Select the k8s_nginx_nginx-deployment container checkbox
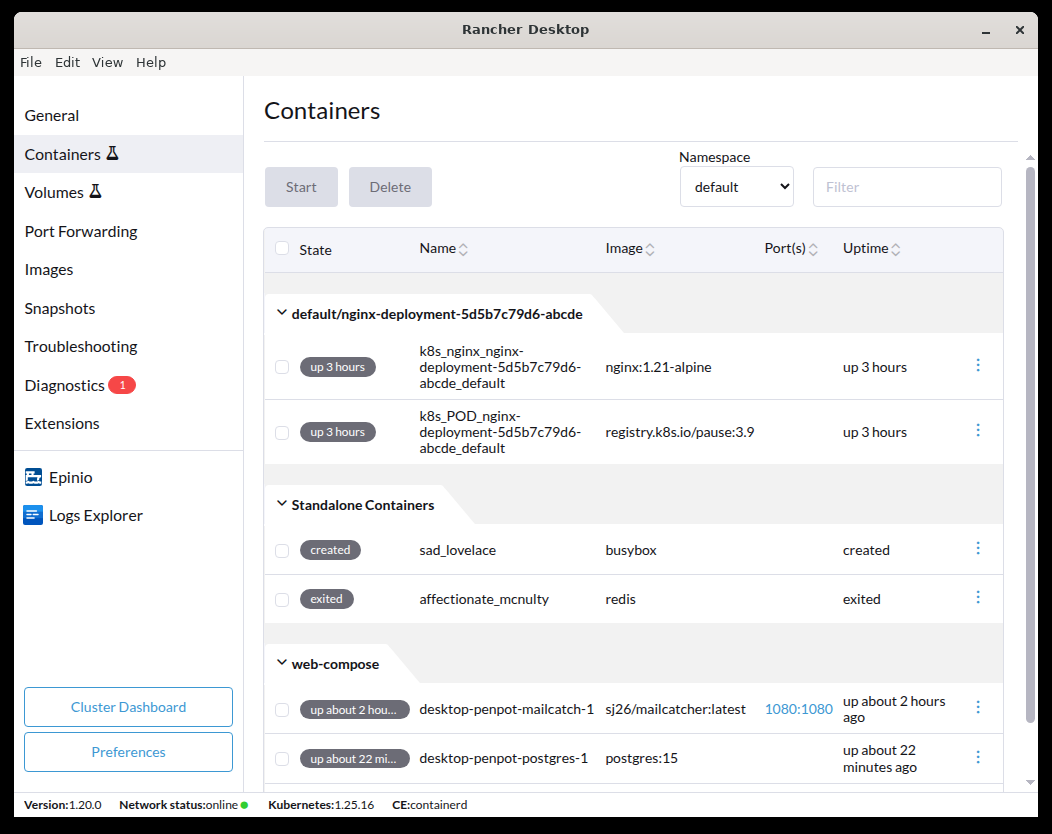Viewport: 1052px width, 834px height. click(x=282, y=367)
